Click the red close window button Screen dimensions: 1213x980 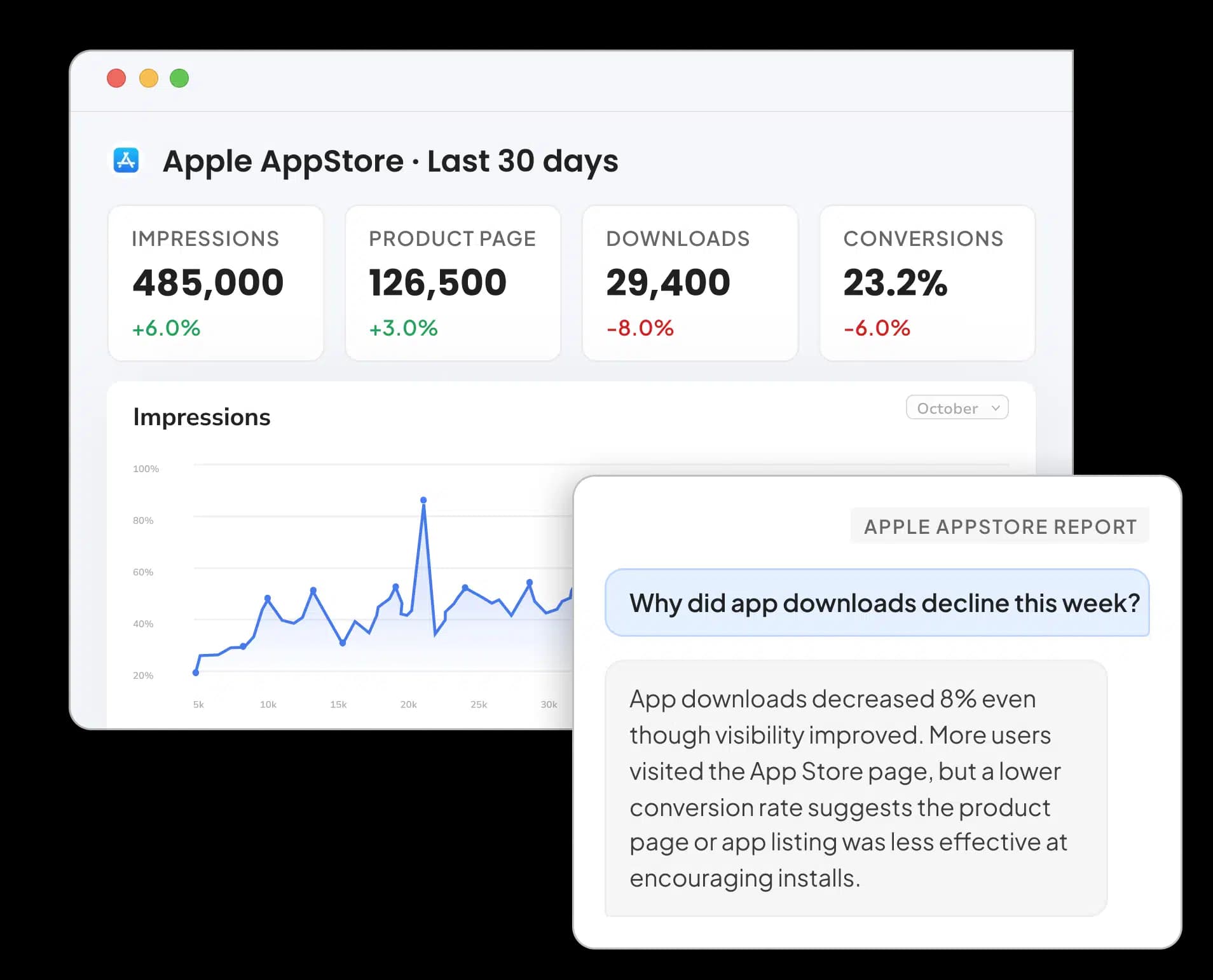(x=116, y=78)
